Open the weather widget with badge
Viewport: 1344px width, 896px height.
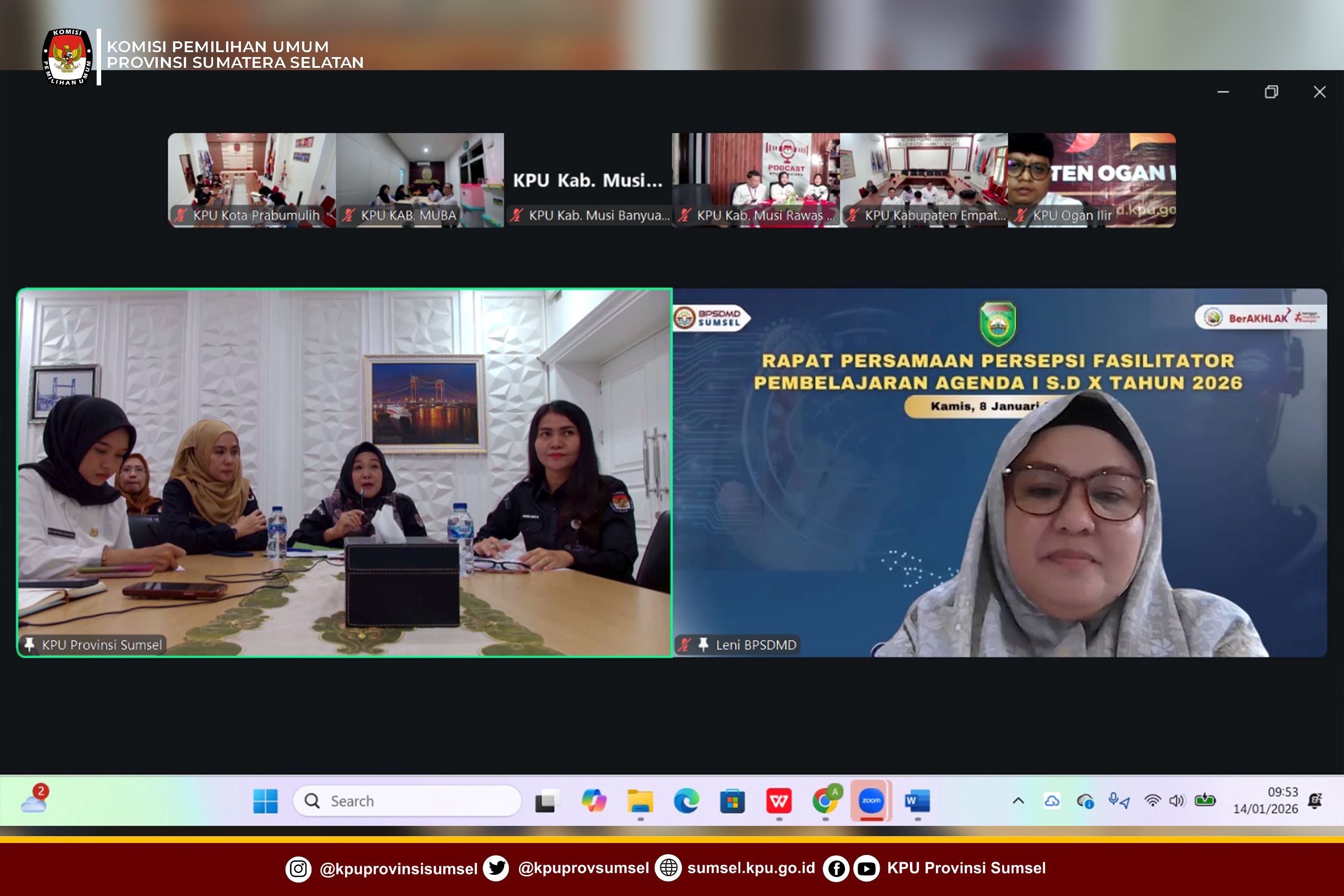click(x=35, y=799)
